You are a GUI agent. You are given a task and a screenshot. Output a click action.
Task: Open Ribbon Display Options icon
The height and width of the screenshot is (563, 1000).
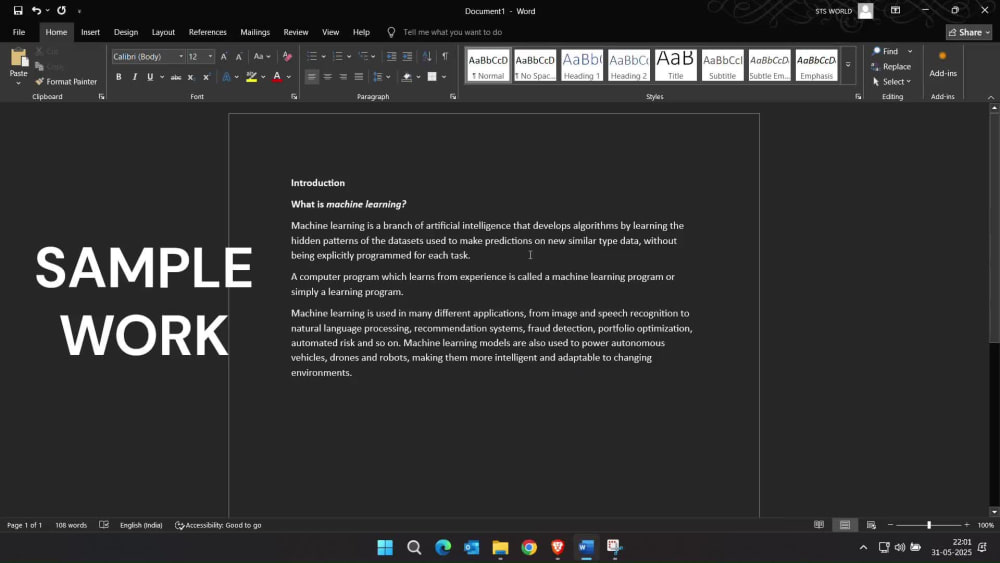click(x=895, y=10)
